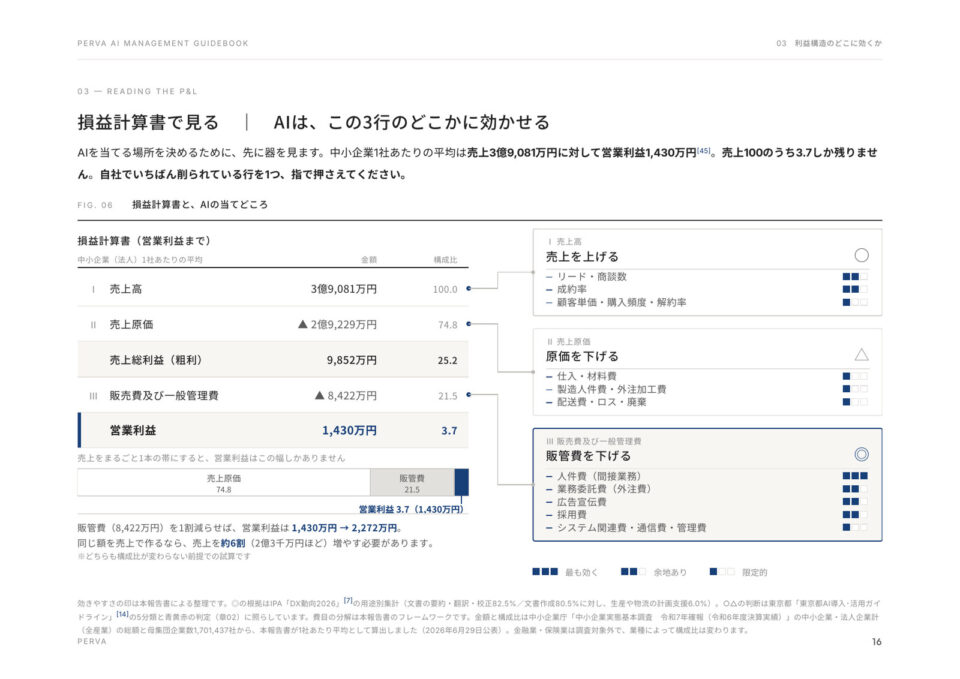Screen dimensions: 960x679
Task: Click the card title 原価を下げる
Action: tap(582, 356)
